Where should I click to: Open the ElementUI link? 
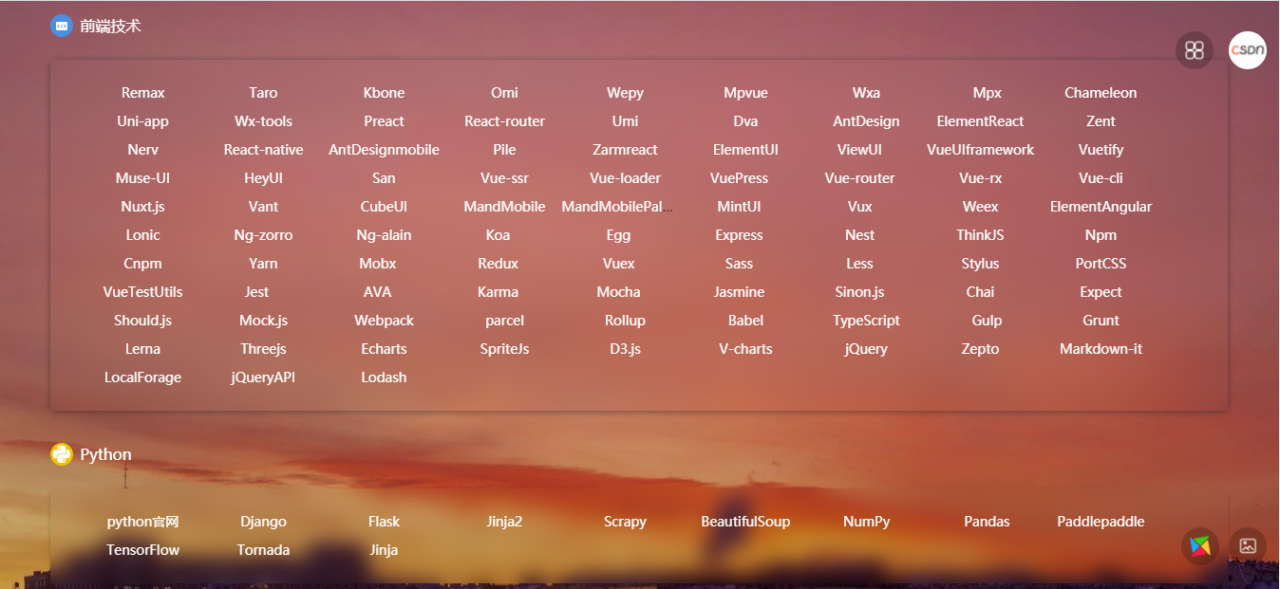(x=746, y=150)
